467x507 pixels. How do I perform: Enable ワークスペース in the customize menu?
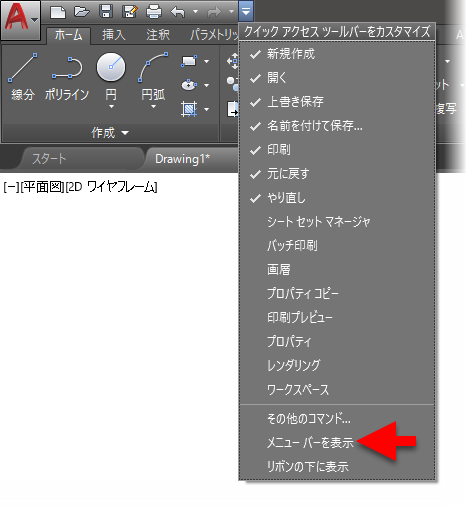click(x=337, y=390)
